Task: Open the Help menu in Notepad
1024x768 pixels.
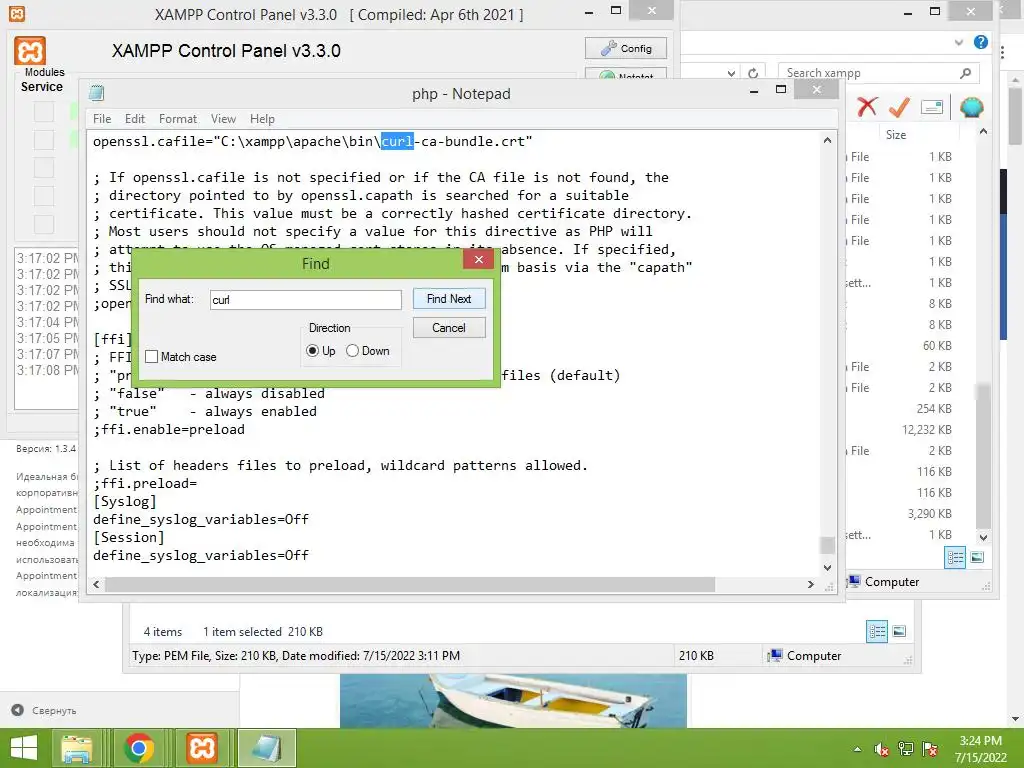Action: (x=262, y=119)
